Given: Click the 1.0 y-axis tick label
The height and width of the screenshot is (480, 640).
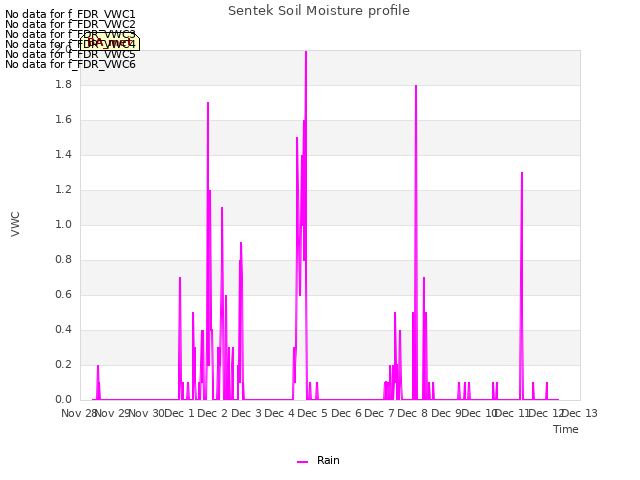Looking at the screenshot, I should (x=63, y=224).
